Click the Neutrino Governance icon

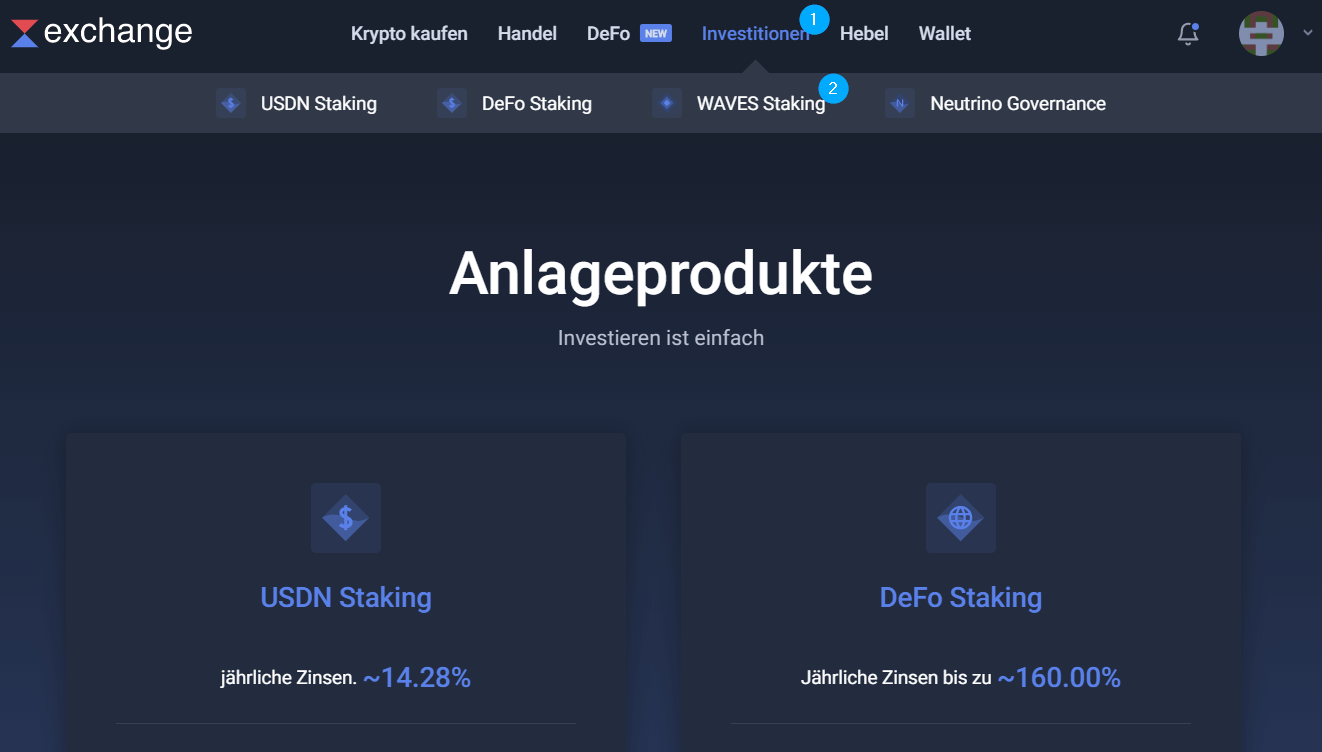coord(900,103)
